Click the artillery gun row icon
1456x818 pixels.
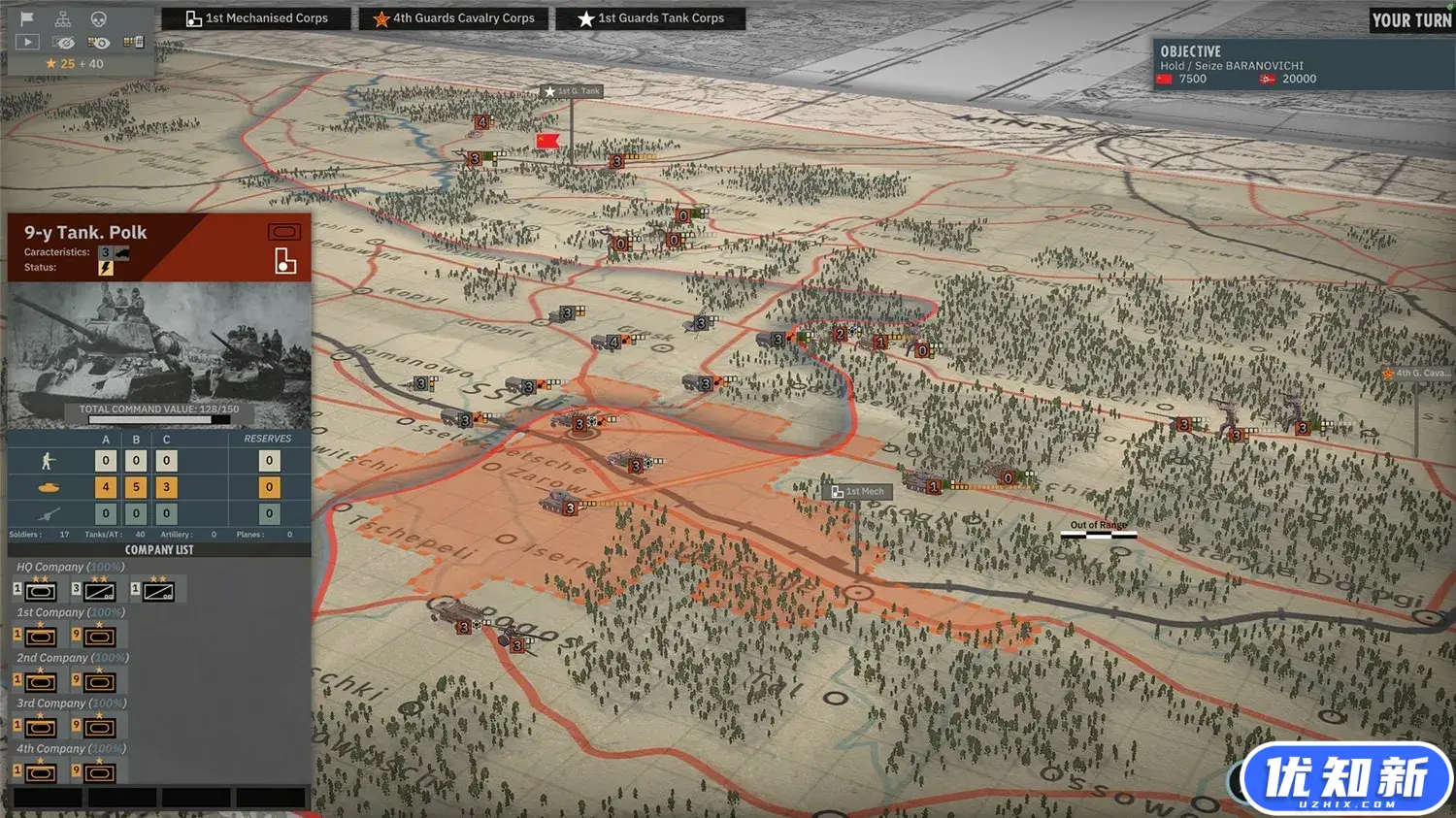pyautogui.click(x=48, y=513)
